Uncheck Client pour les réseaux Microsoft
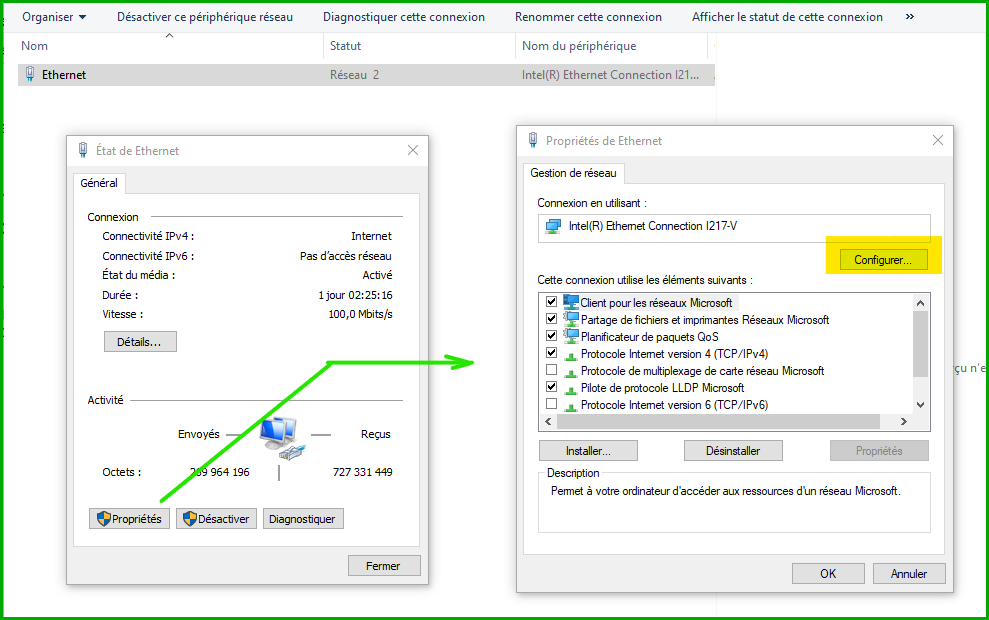This screenshot has width=989, height=620. pyautogui.click(x=551, y=302)
